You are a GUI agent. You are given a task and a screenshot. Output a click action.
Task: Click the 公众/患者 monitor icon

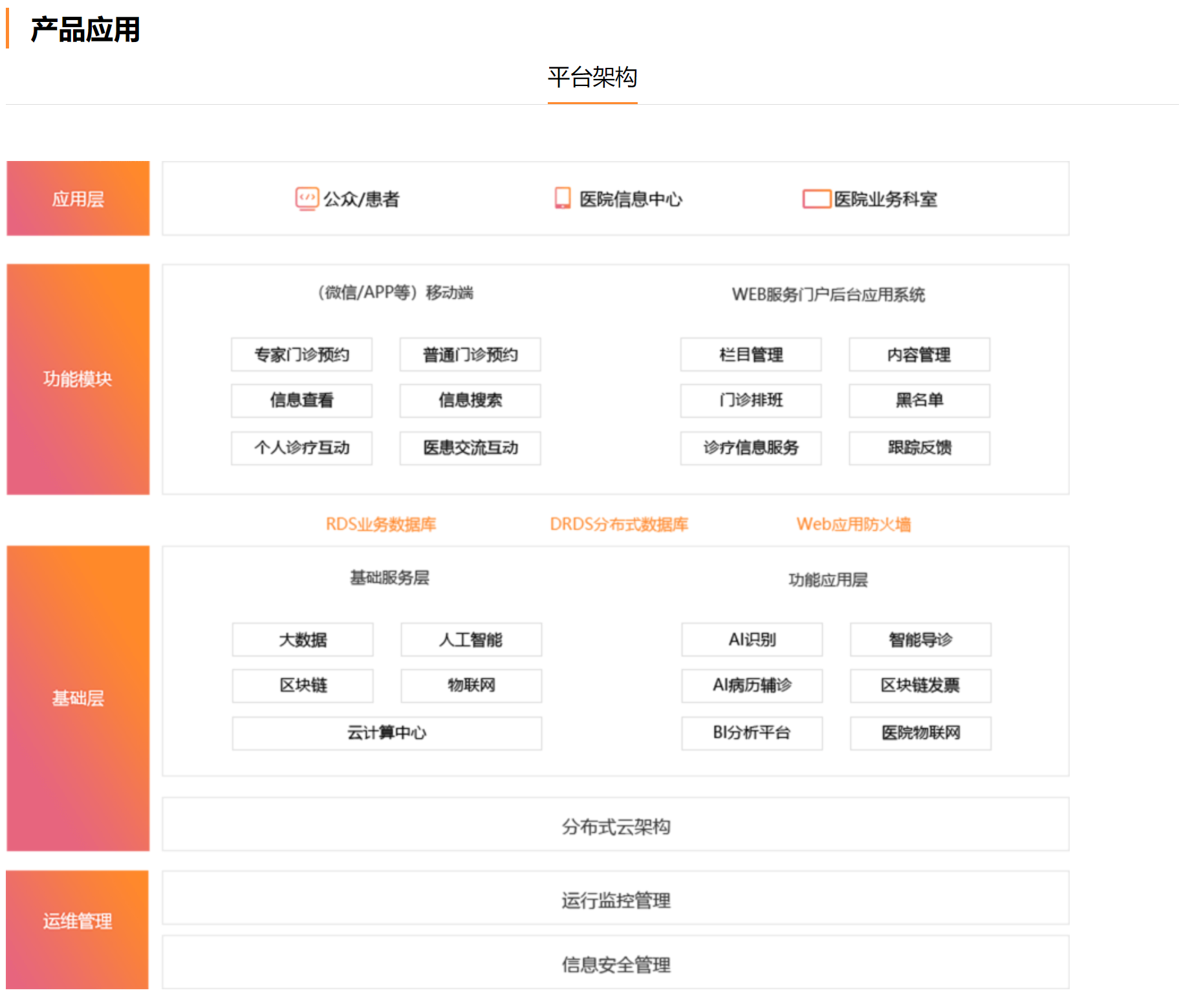coord(307,198)
